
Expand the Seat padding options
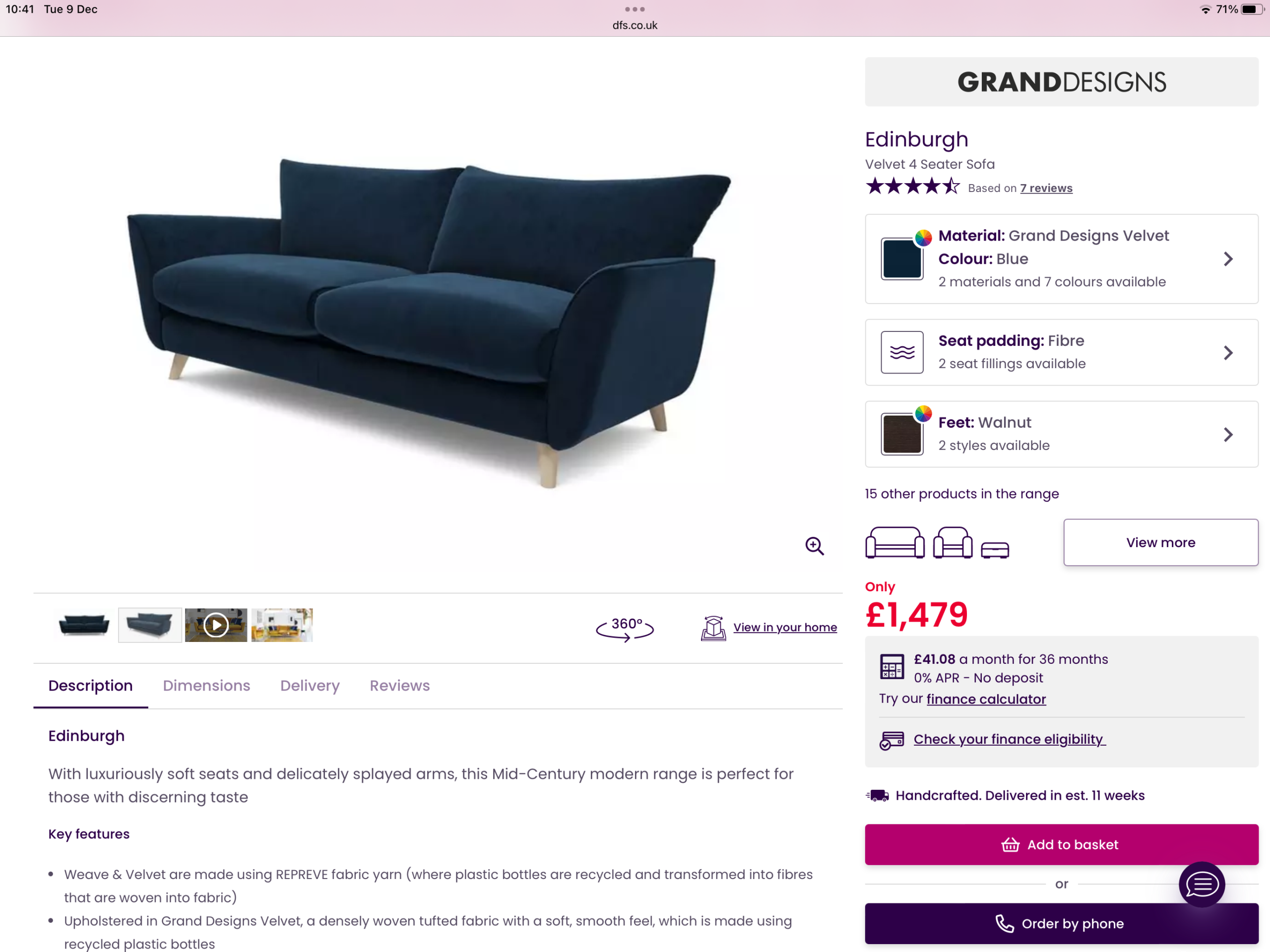pos(1062,352)
